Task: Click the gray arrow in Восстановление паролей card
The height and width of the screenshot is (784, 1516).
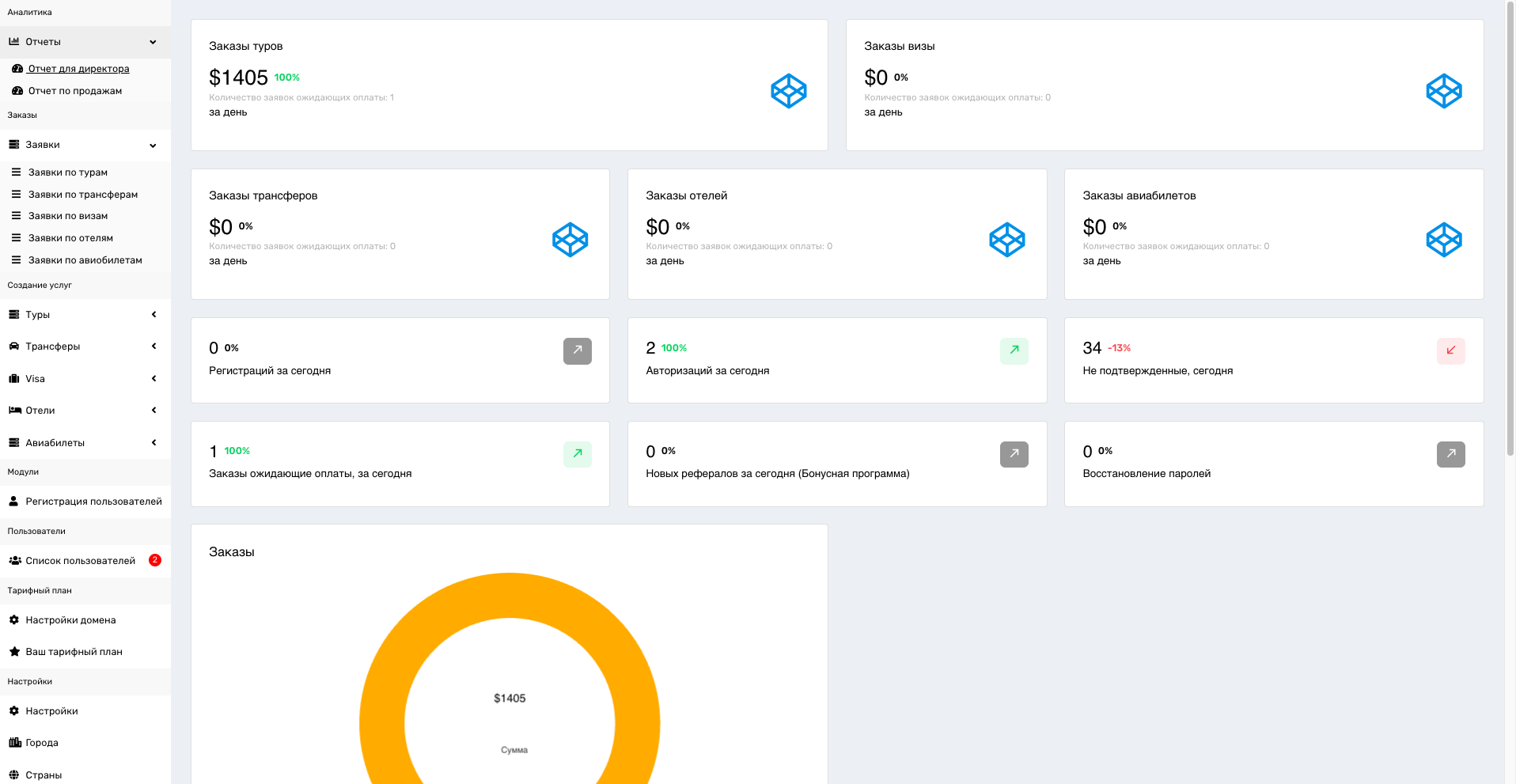Action: pos(1450,454)
